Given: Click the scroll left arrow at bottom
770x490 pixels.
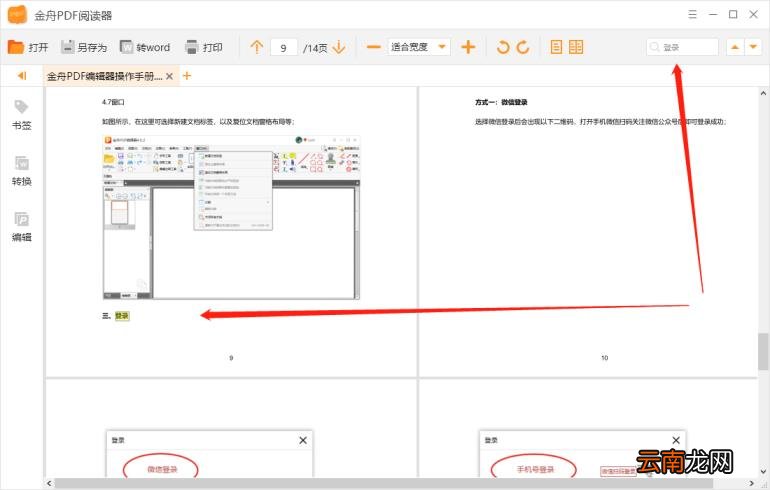Looking at the screenshot, I should coord(49,484).
